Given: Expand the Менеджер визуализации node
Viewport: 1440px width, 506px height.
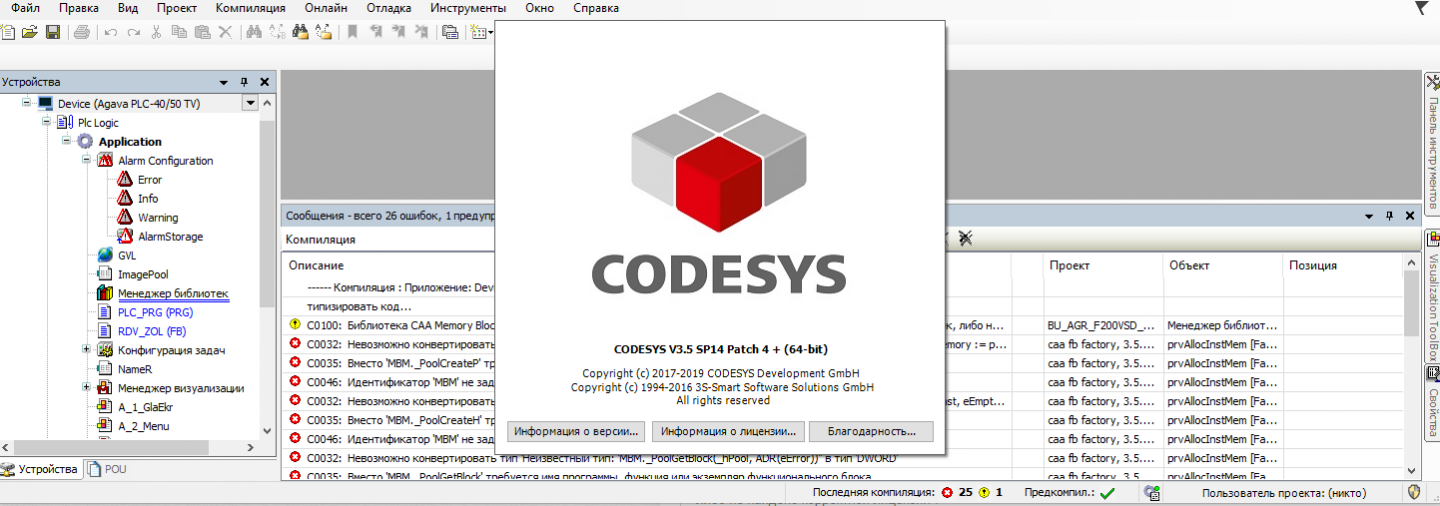Looking at the screenshot, I should click(86, 388).
